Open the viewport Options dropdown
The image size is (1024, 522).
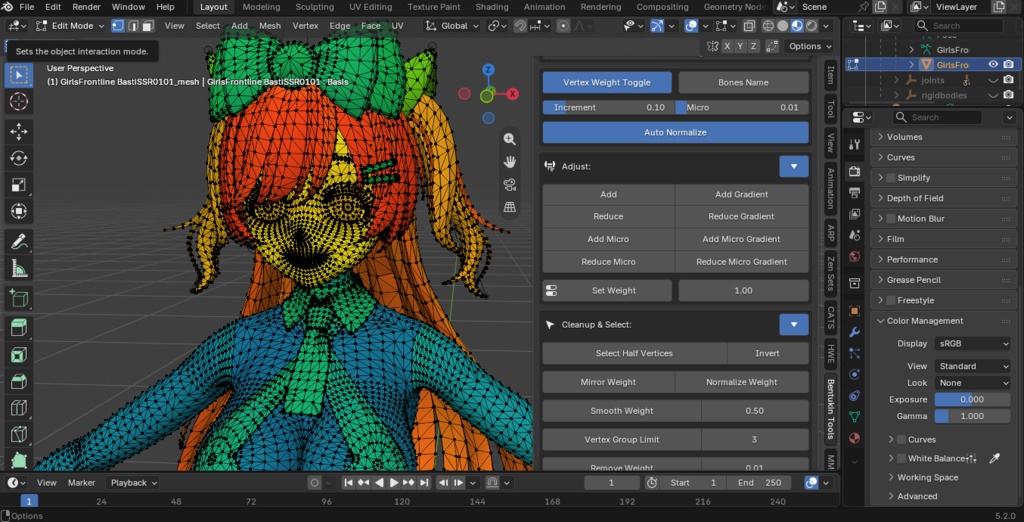coord(809,46)
